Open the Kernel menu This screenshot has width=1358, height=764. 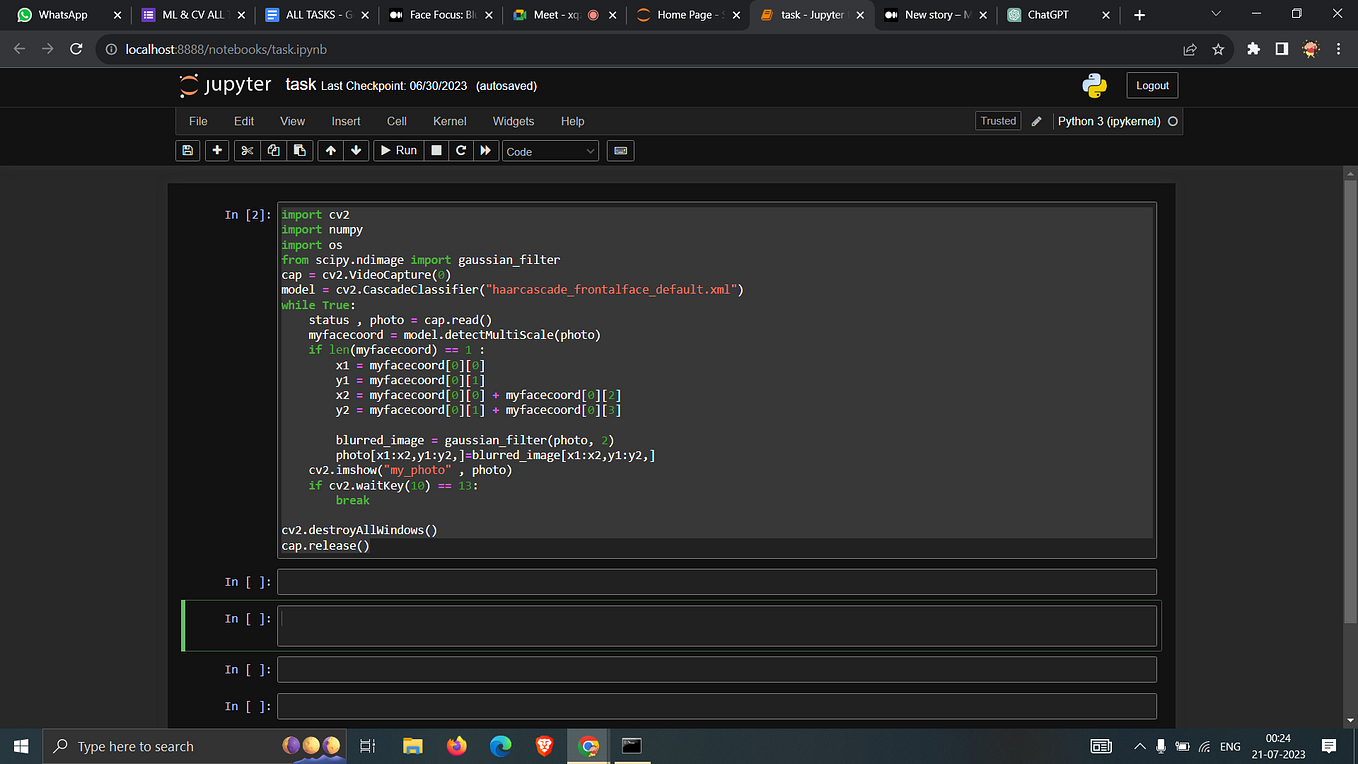pos(449,121)
